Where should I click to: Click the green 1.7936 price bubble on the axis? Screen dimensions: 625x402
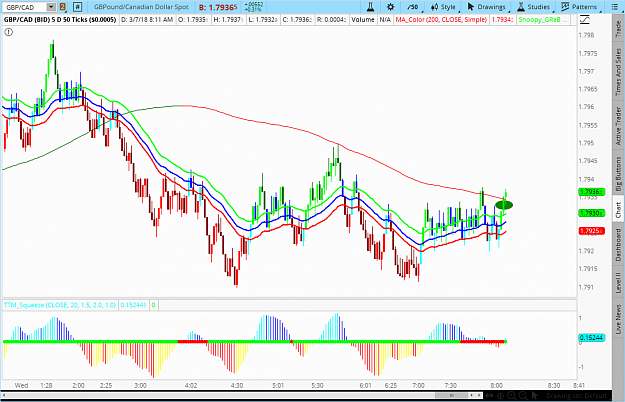pyautogui.click(x=592, y=192)
